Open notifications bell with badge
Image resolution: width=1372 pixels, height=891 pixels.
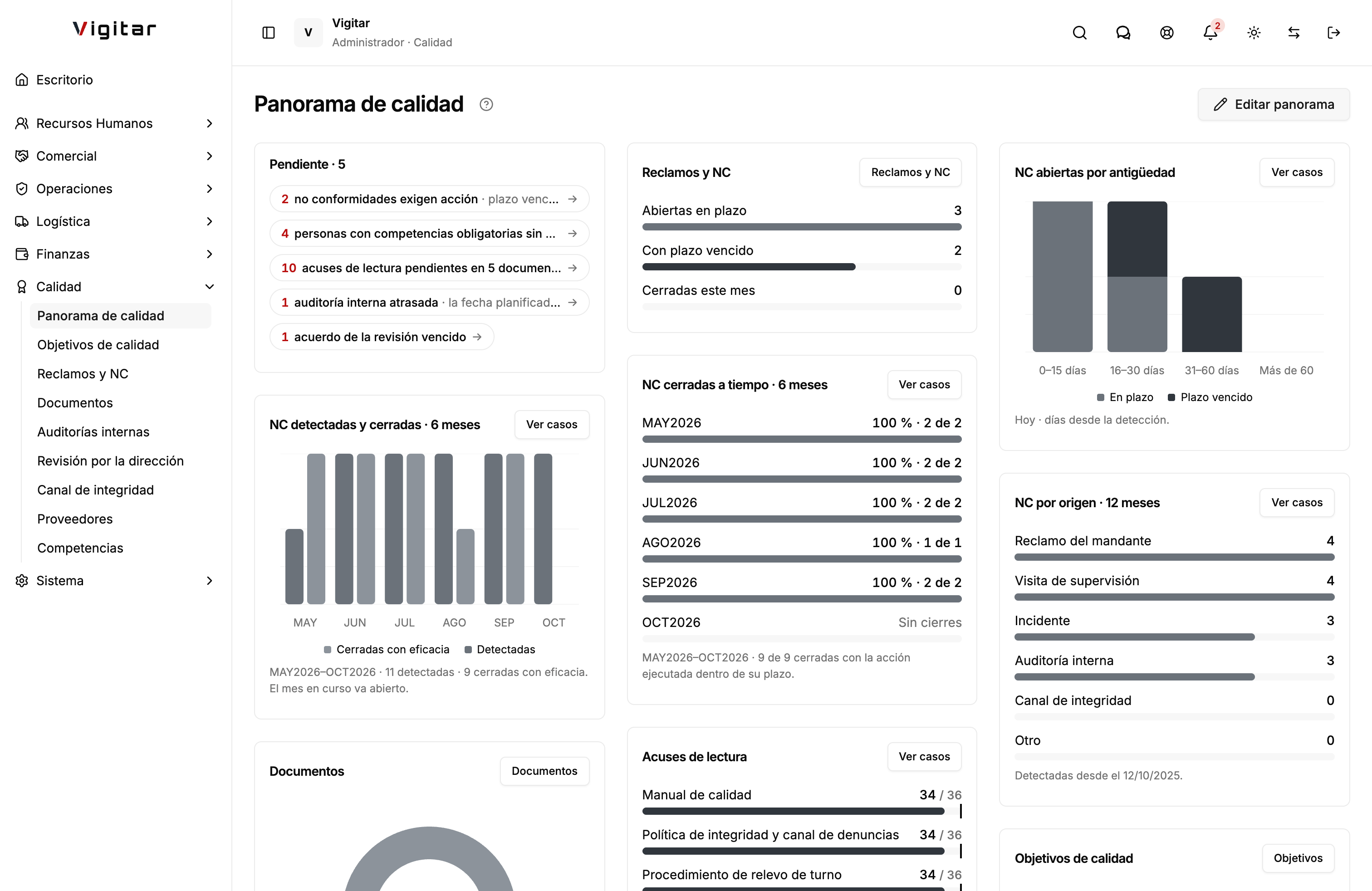(1210, 33)
